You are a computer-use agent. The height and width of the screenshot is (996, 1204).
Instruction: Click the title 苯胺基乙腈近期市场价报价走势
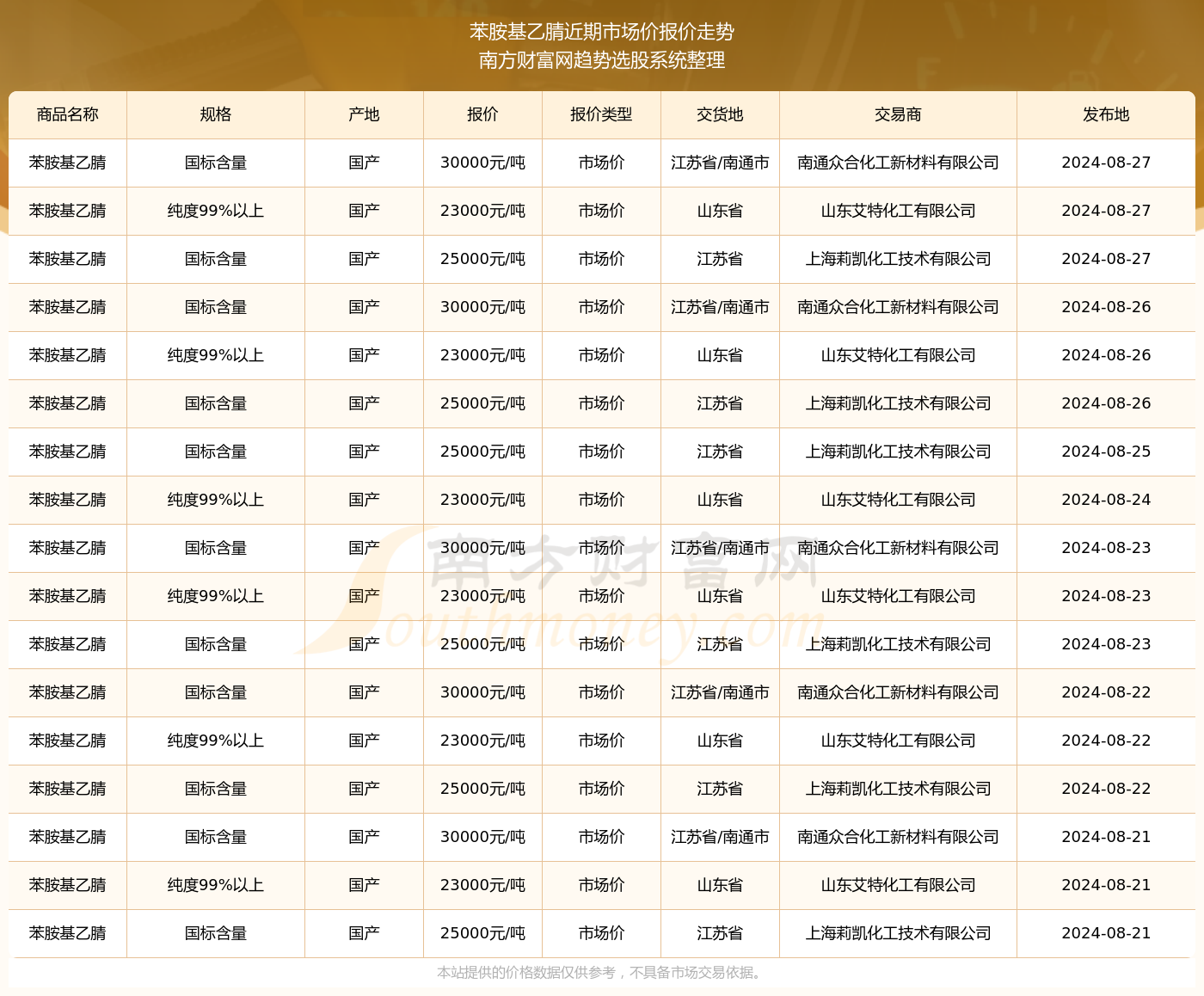601,32
